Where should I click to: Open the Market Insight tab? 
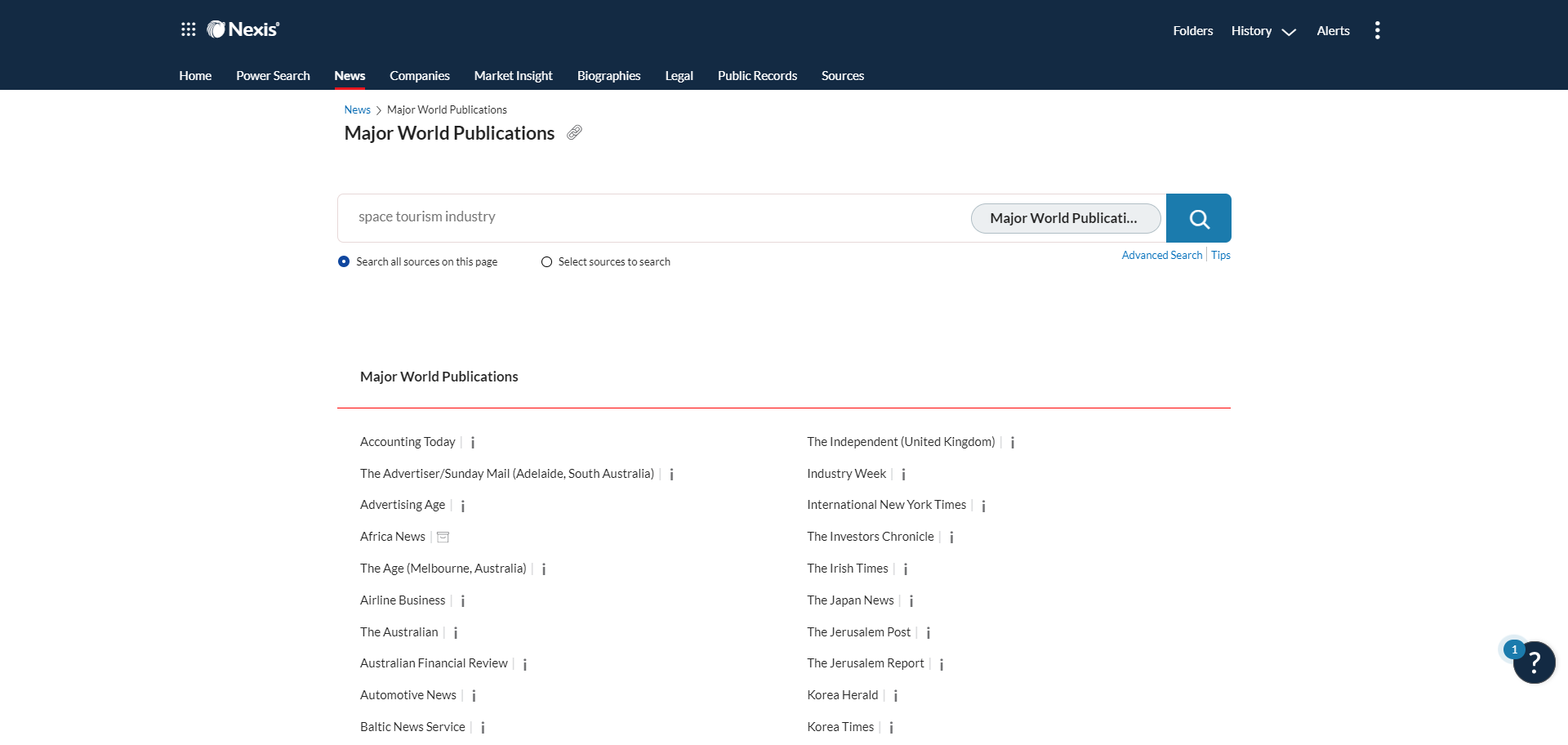pos(513,75)
